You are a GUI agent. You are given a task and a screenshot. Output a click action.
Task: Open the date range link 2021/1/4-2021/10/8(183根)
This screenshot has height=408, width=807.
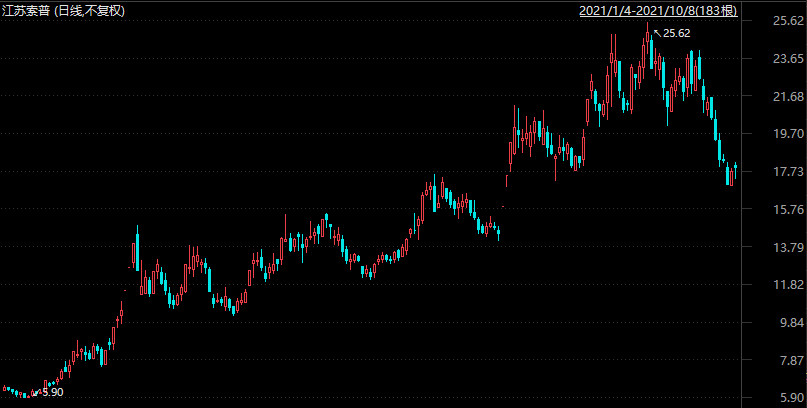[659, 10]
